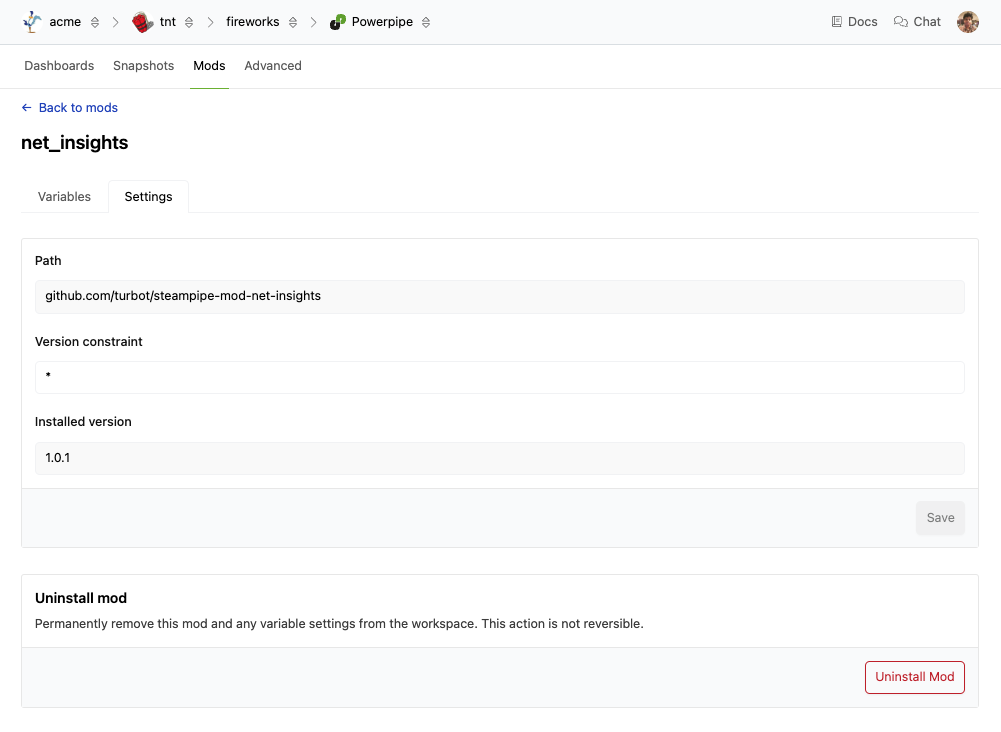Screen dimensions: 1001x732
Task: Click into the Version constraint field
Action: (x=499, y=378)
